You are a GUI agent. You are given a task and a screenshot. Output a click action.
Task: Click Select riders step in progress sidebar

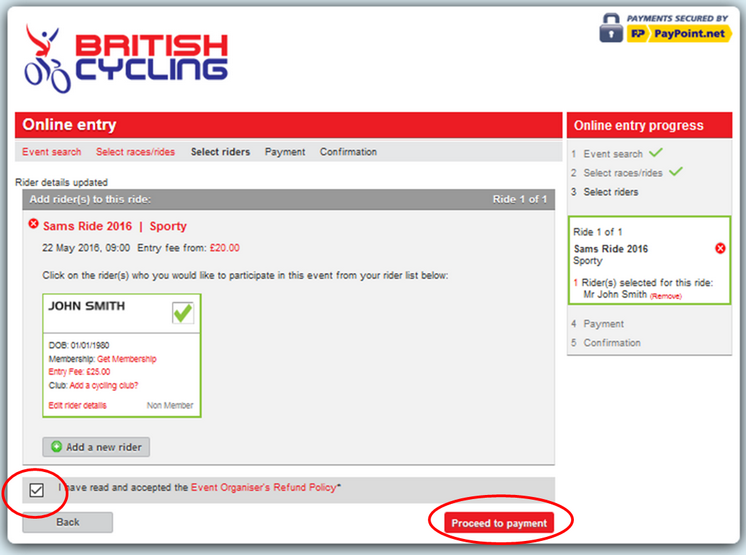point(611,192)
